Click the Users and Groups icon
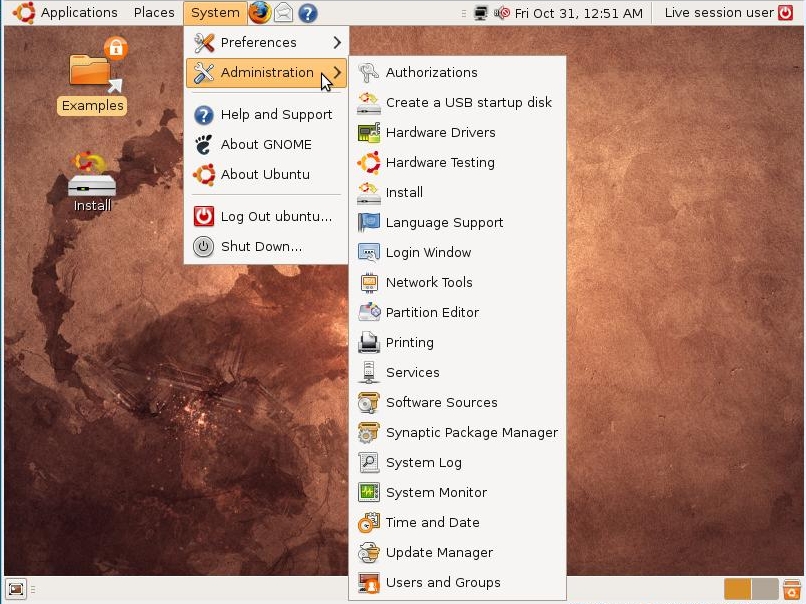The height and width of the screenshot is (604, 806). pyautogui.click(x=369, y=582)
